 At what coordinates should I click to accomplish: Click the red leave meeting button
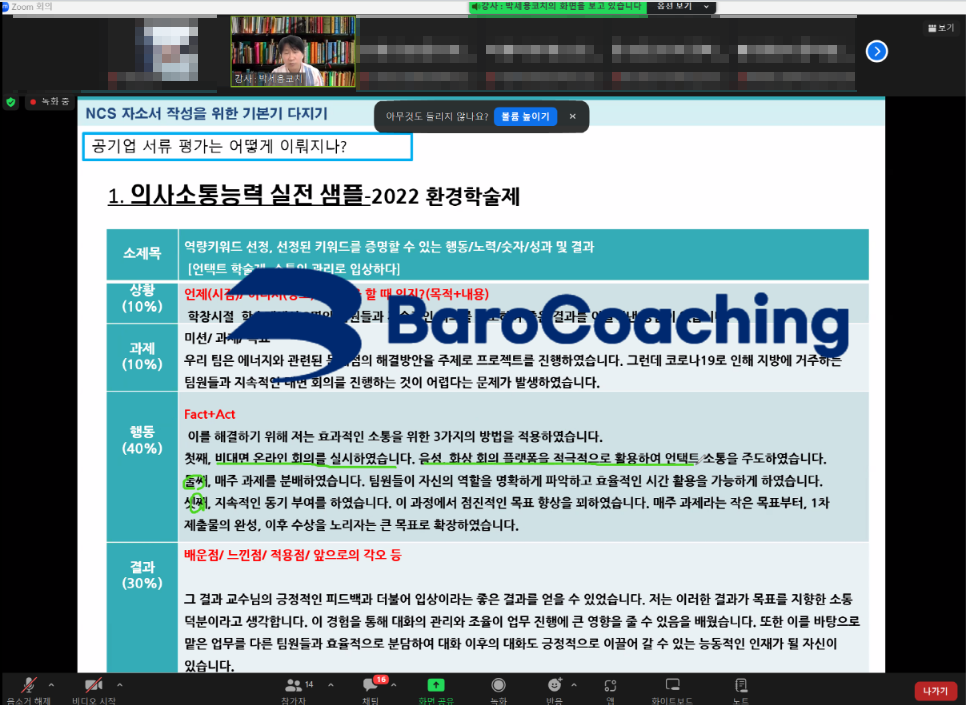point(935,691)
